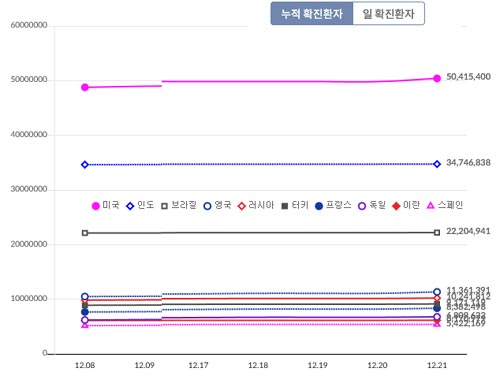Select the 브라질 square marker at 12.08
This screenshot has height=372, width=500.
[85, 233]
